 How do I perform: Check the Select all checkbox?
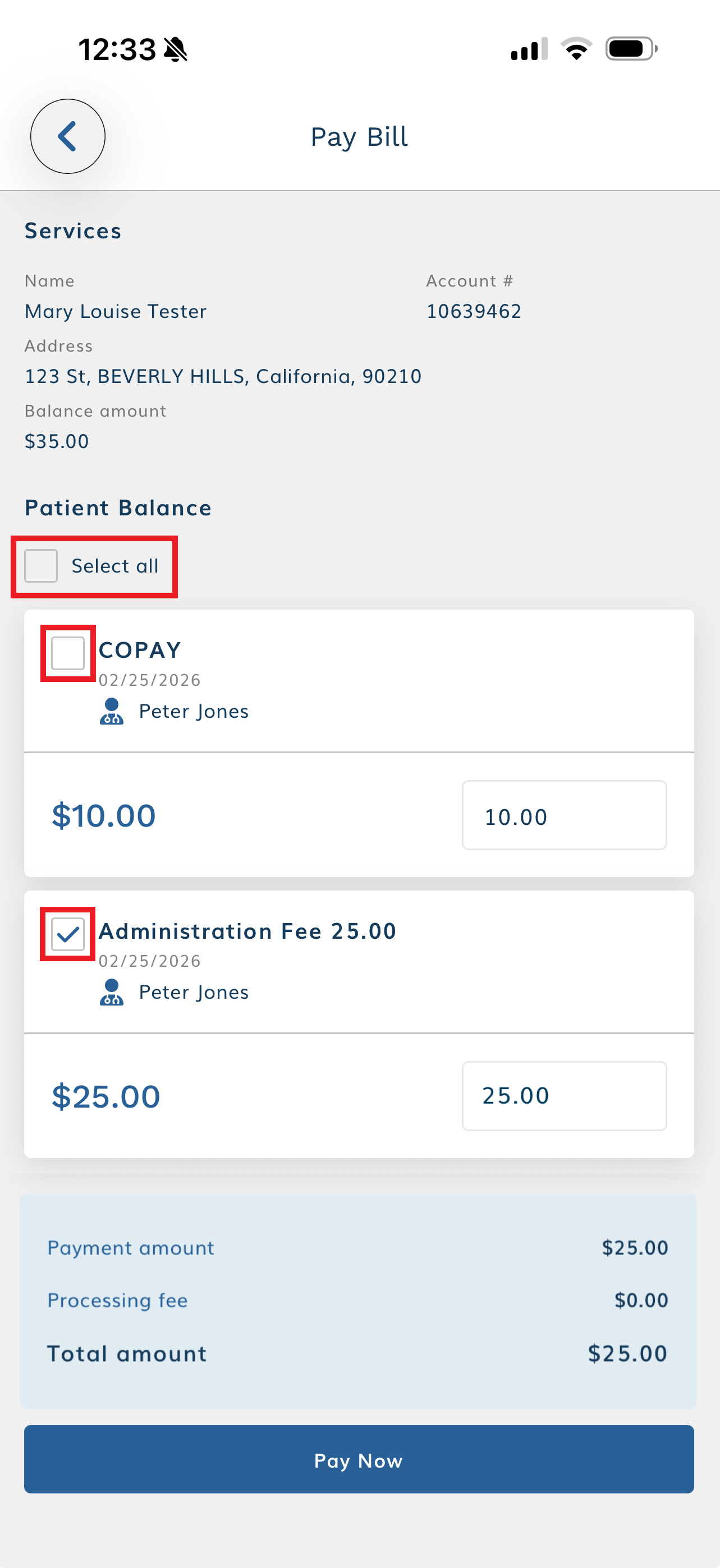click(42, 566)
